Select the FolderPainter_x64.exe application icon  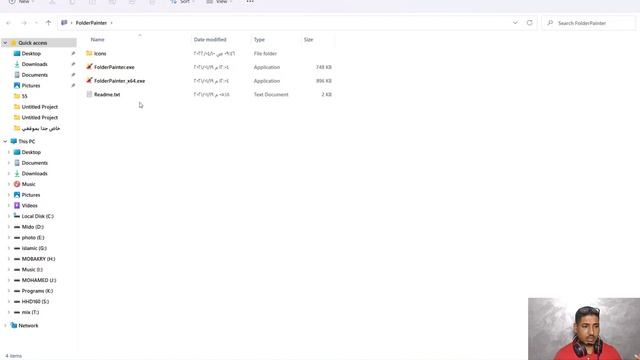tap(89, 80)
